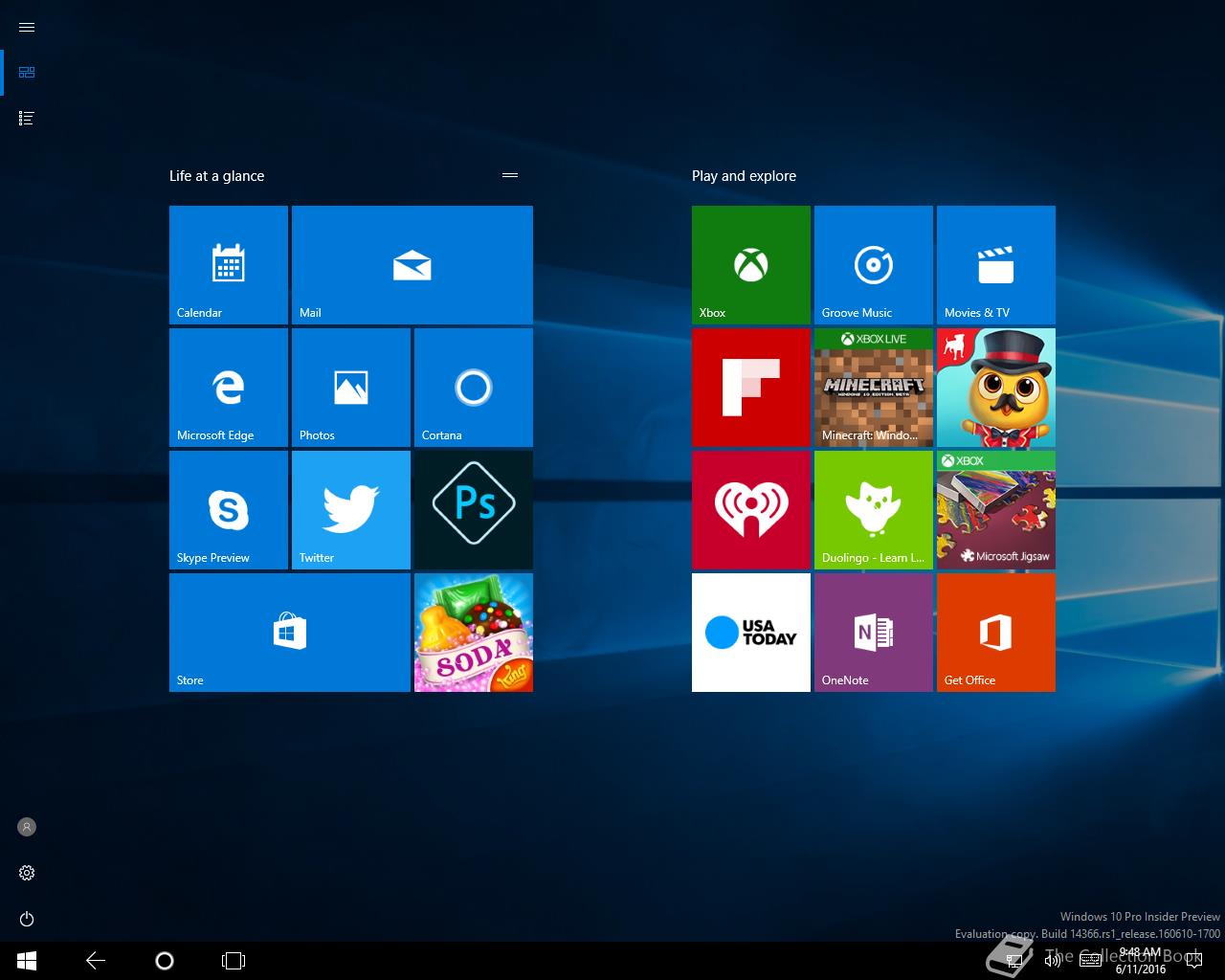Grab the Life at a glance group handle
Screen dimensions: 1225x980
(510, 175)
